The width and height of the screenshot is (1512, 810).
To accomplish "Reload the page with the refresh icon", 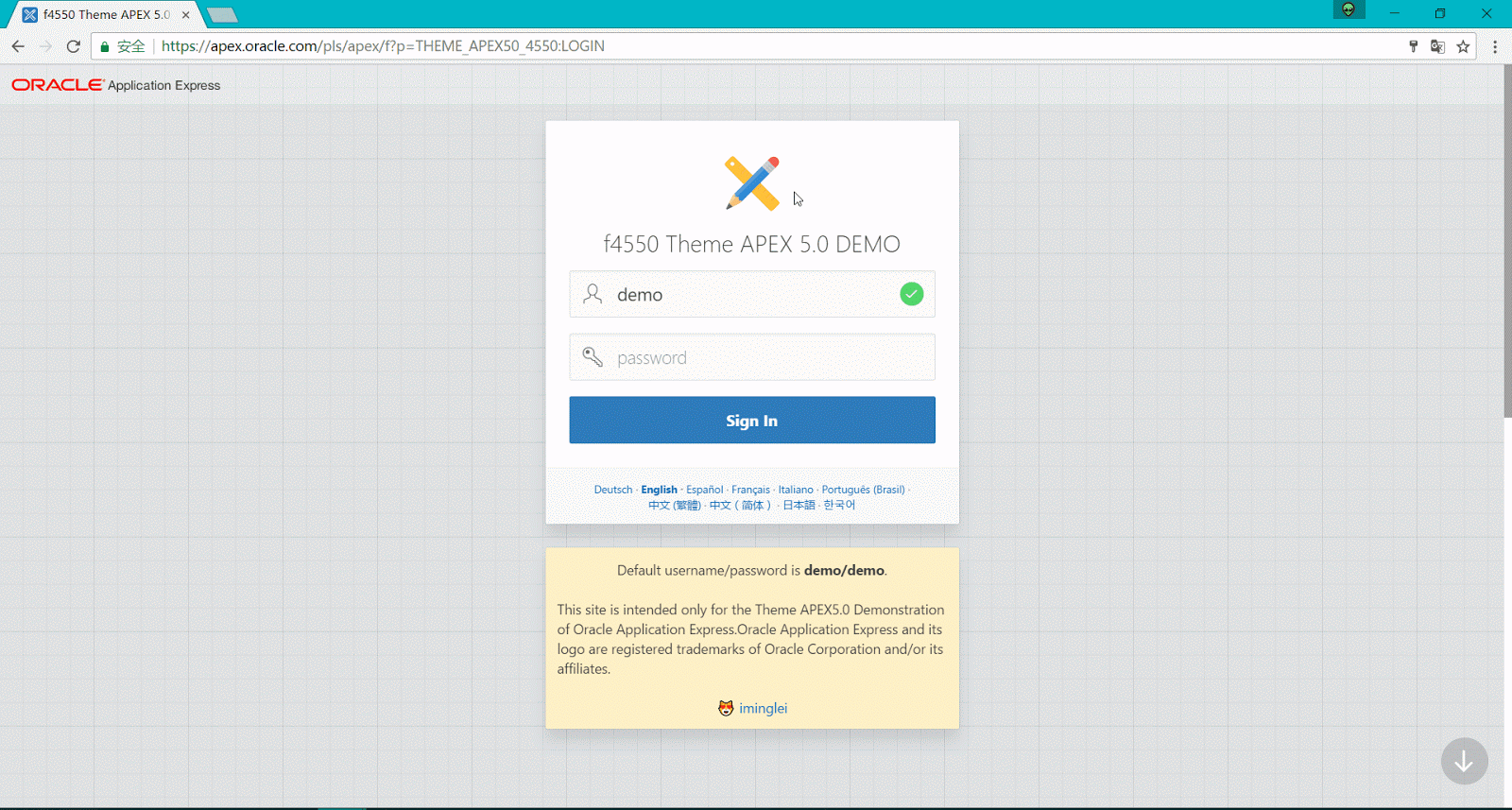I will coord(73,45).
